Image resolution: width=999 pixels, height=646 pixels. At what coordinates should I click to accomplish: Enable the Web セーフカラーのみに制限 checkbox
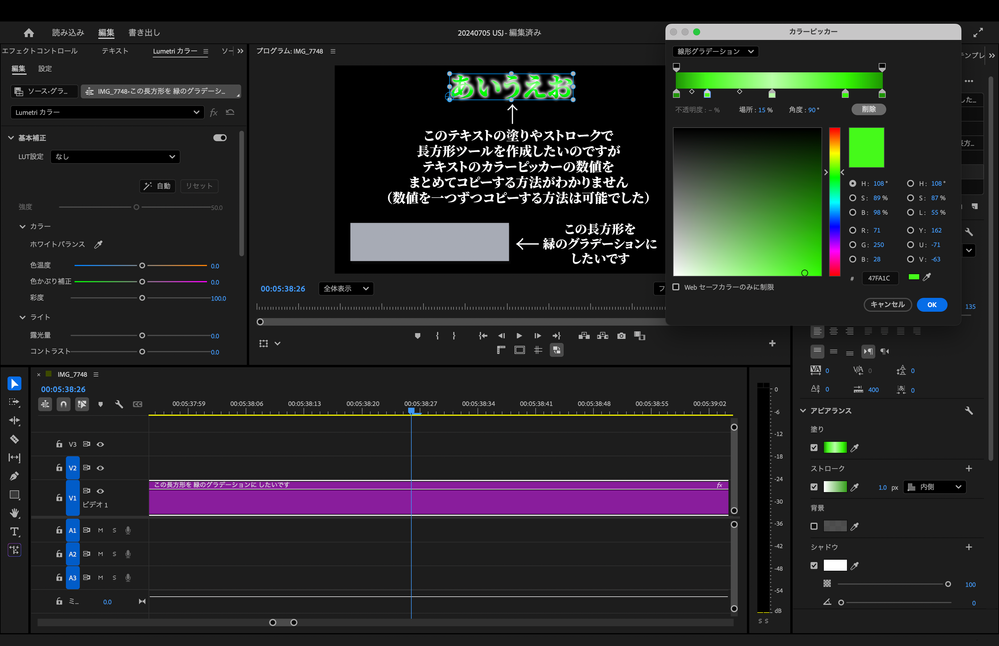pos(677,287)
